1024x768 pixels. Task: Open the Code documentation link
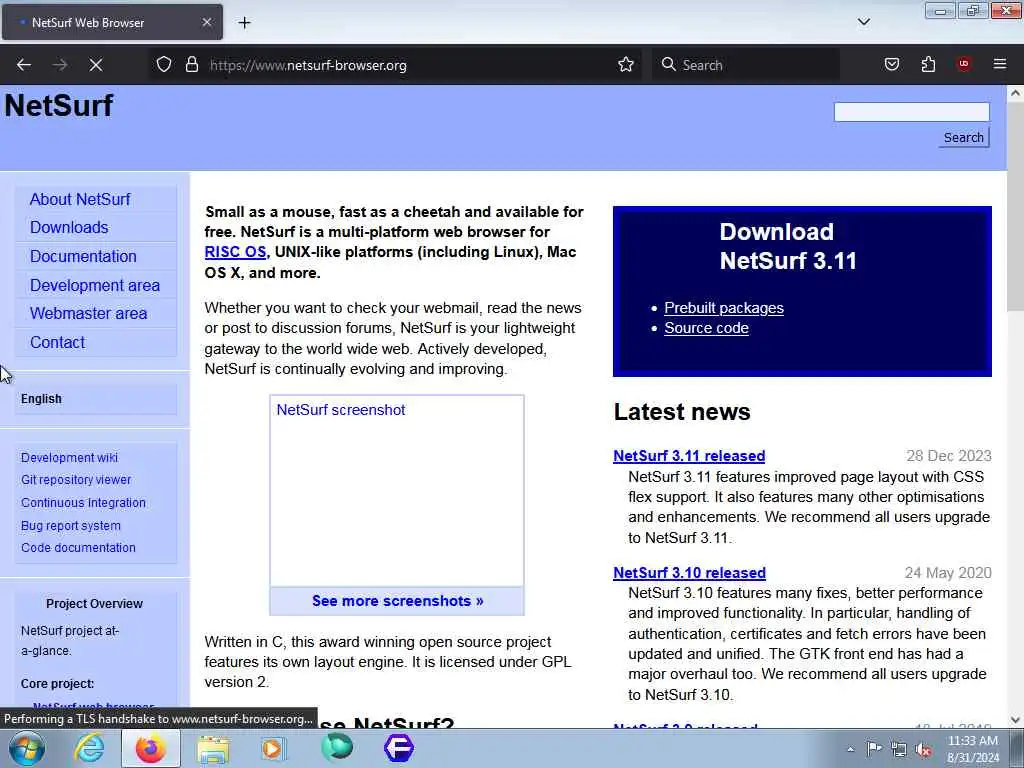[78, 548]
